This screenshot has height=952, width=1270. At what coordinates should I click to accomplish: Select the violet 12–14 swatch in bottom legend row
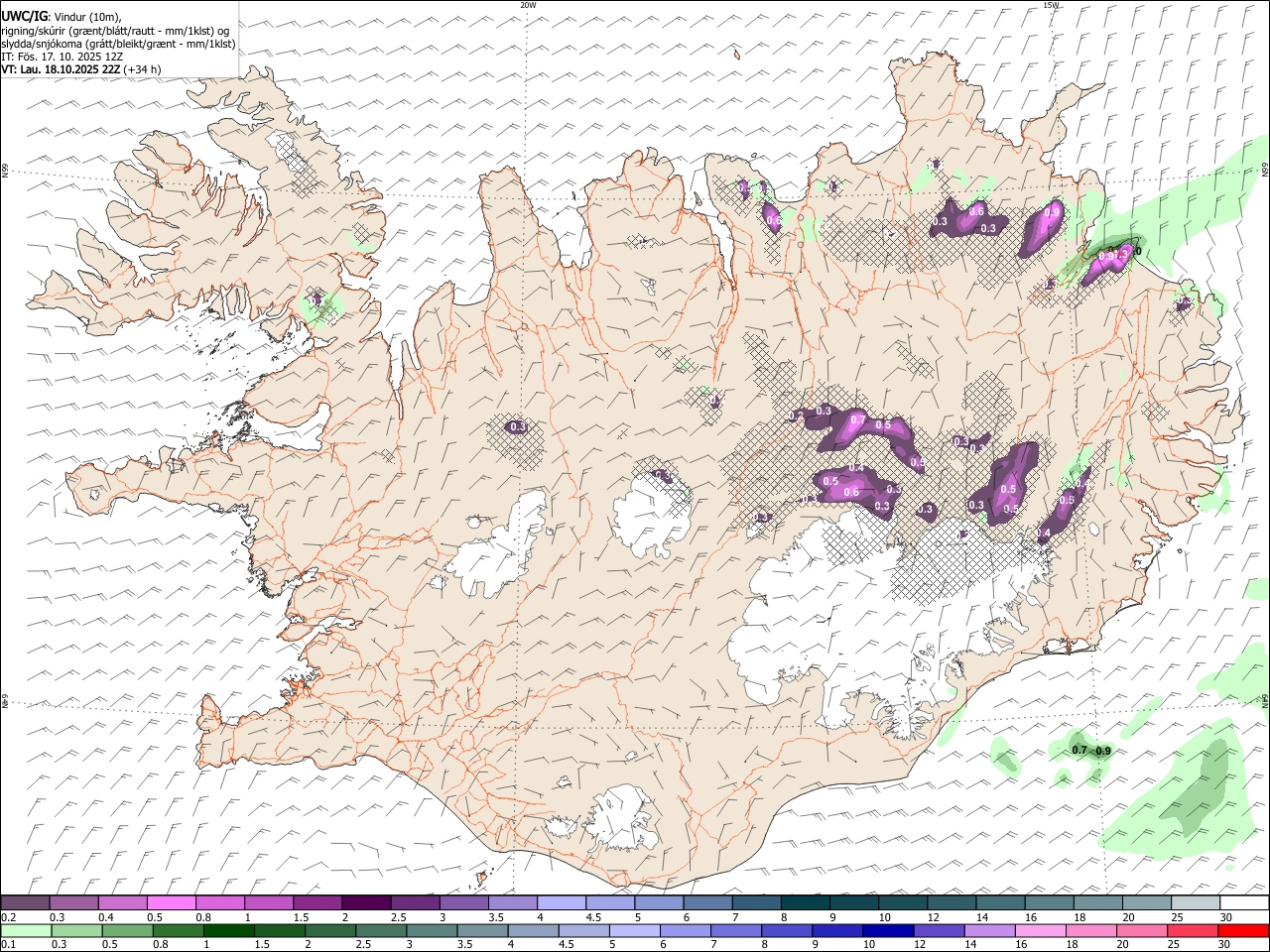(940, 931)
